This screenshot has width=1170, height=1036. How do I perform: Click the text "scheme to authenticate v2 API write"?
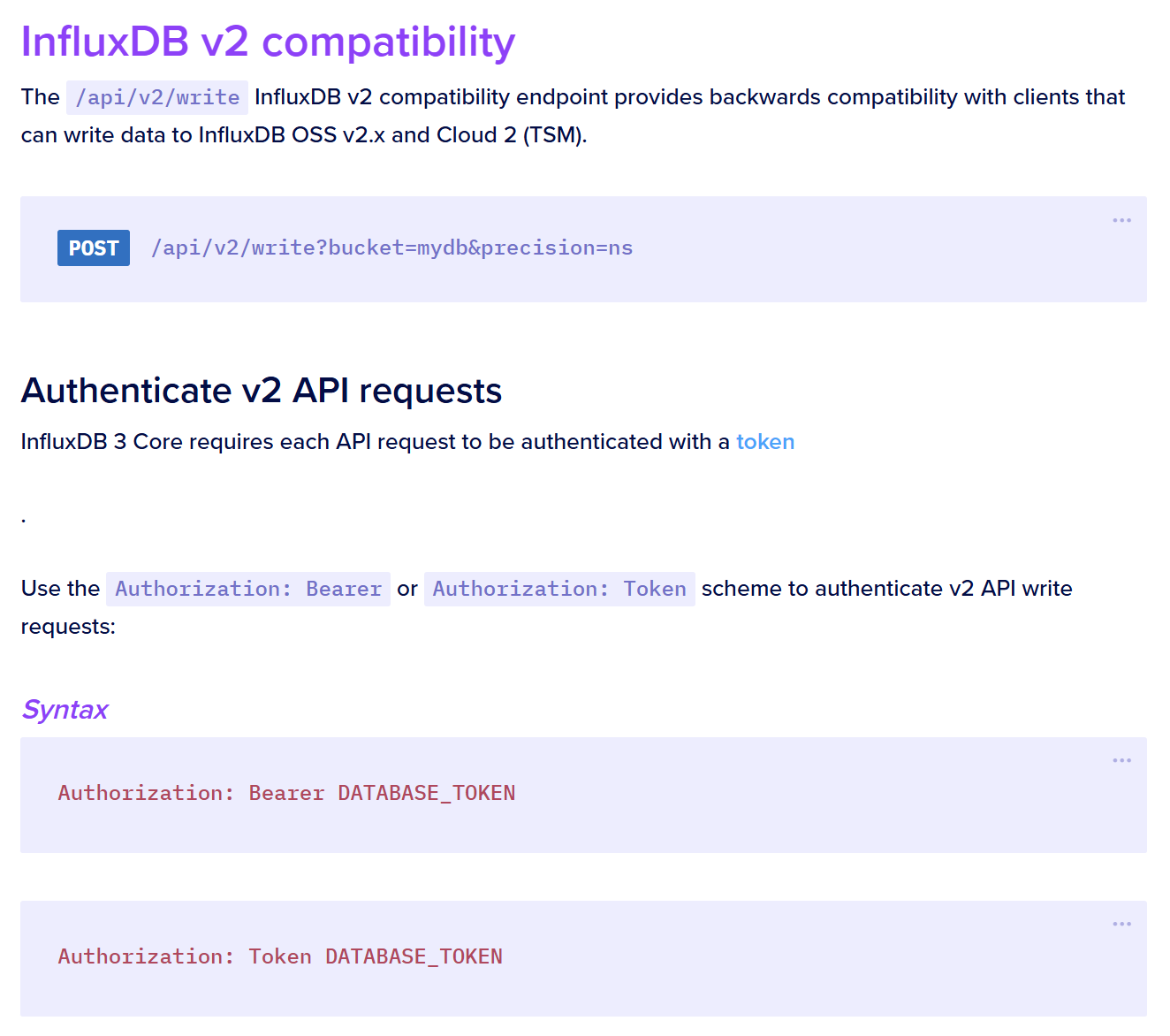887,589
